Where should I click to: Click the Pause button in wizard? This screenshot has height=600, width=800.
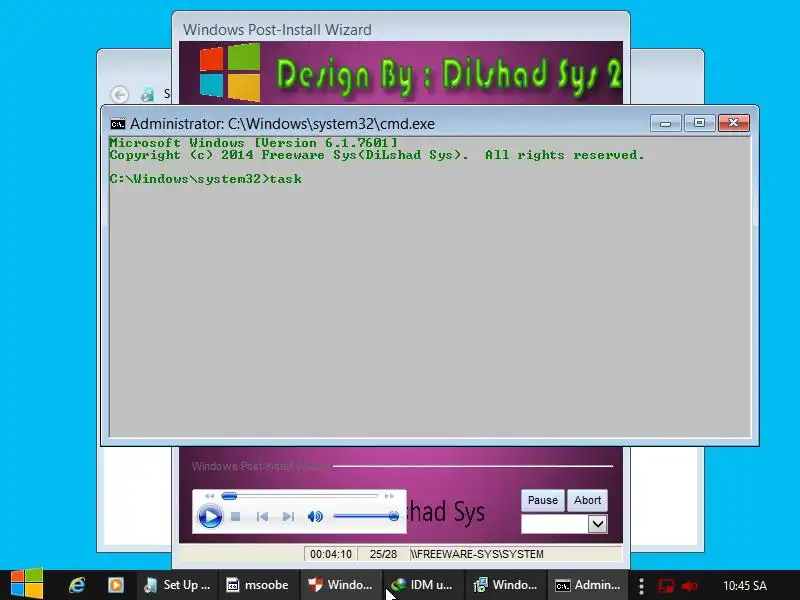pos(542,501)
